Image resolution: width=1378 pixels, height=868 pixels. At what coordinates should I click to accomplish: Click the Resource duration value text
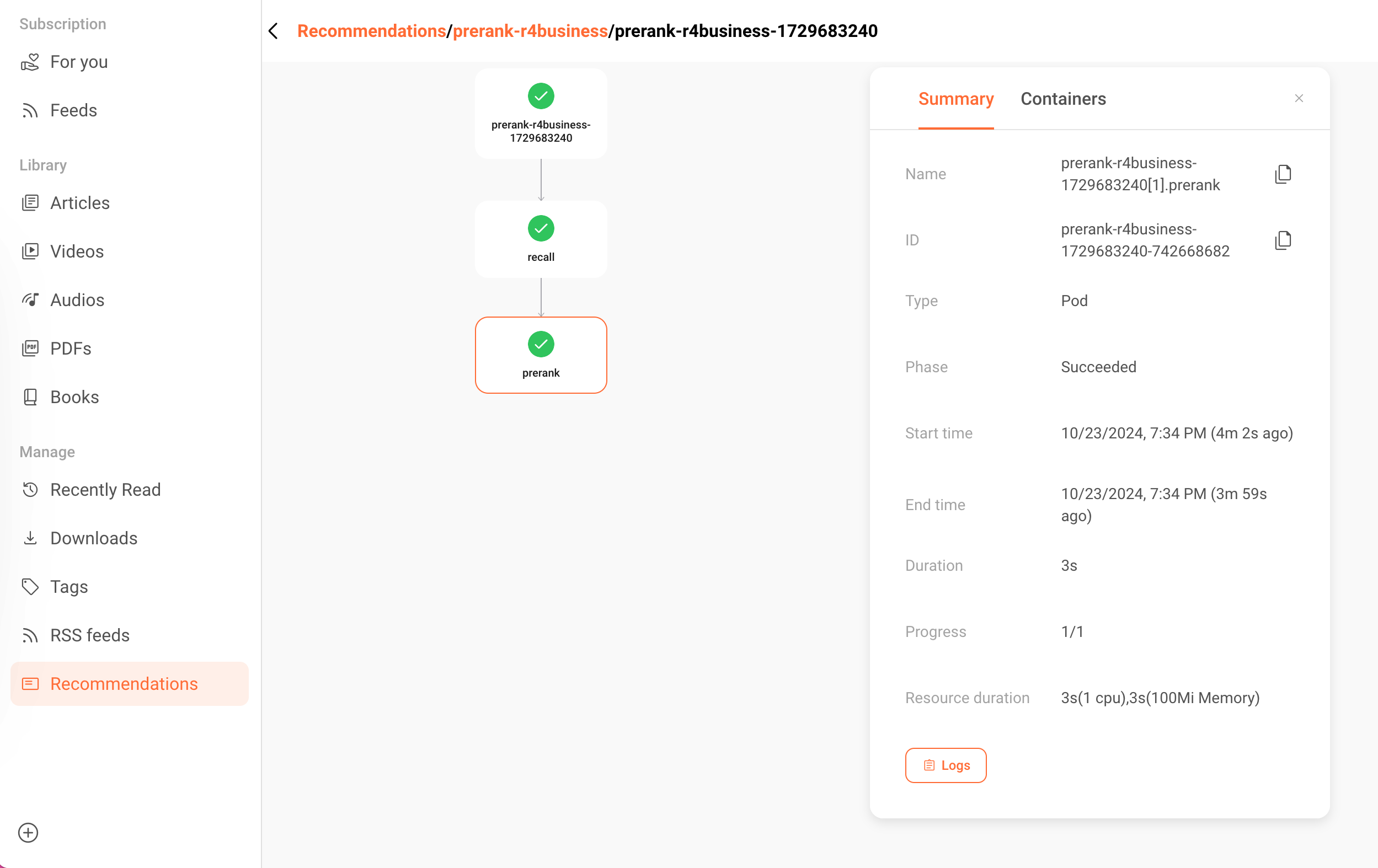click(1160, 698)
